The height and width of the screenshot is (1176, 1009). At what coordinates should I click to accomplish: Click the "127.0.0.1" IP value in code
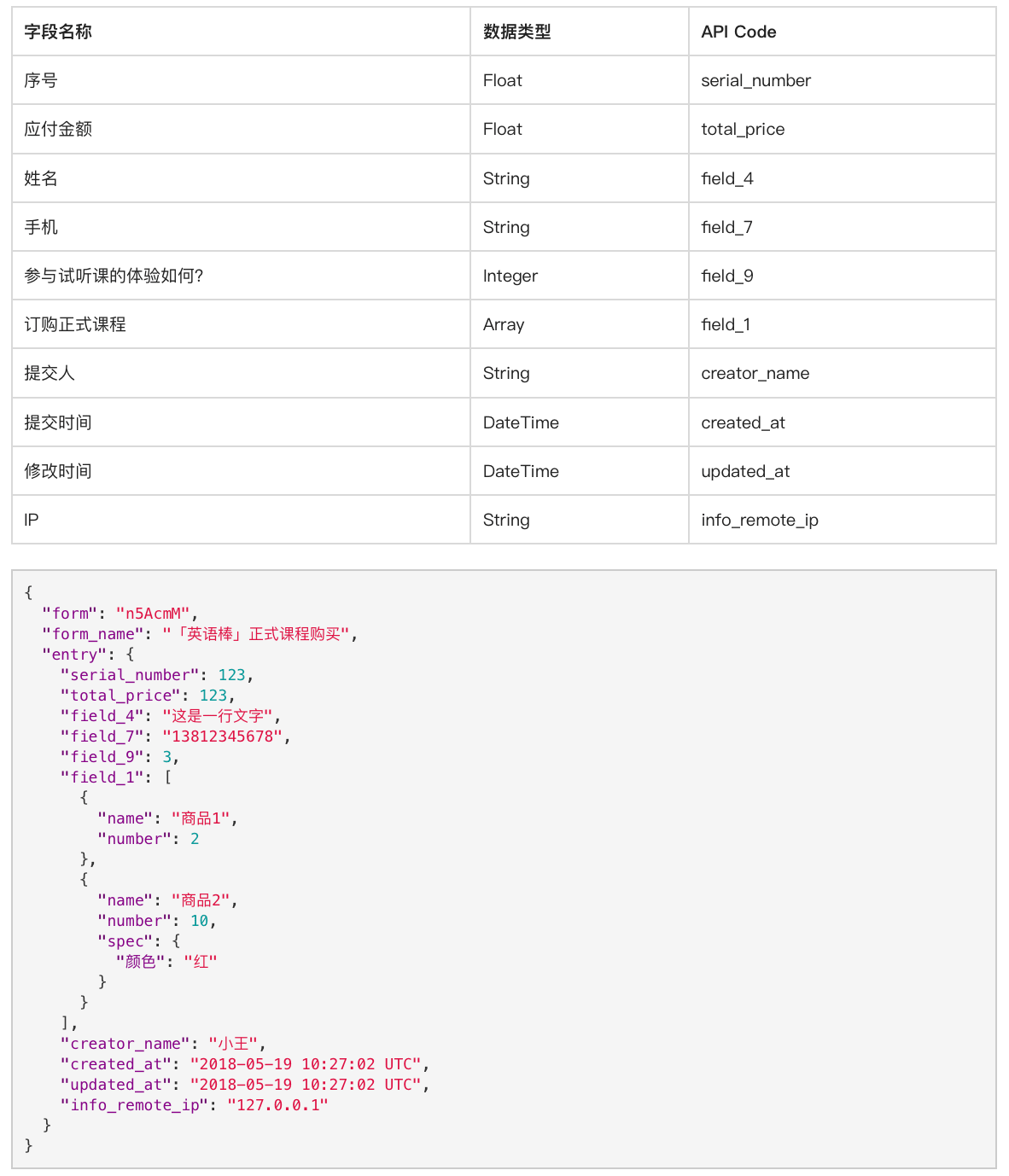pyautogui.click(x=277, y=1105)
